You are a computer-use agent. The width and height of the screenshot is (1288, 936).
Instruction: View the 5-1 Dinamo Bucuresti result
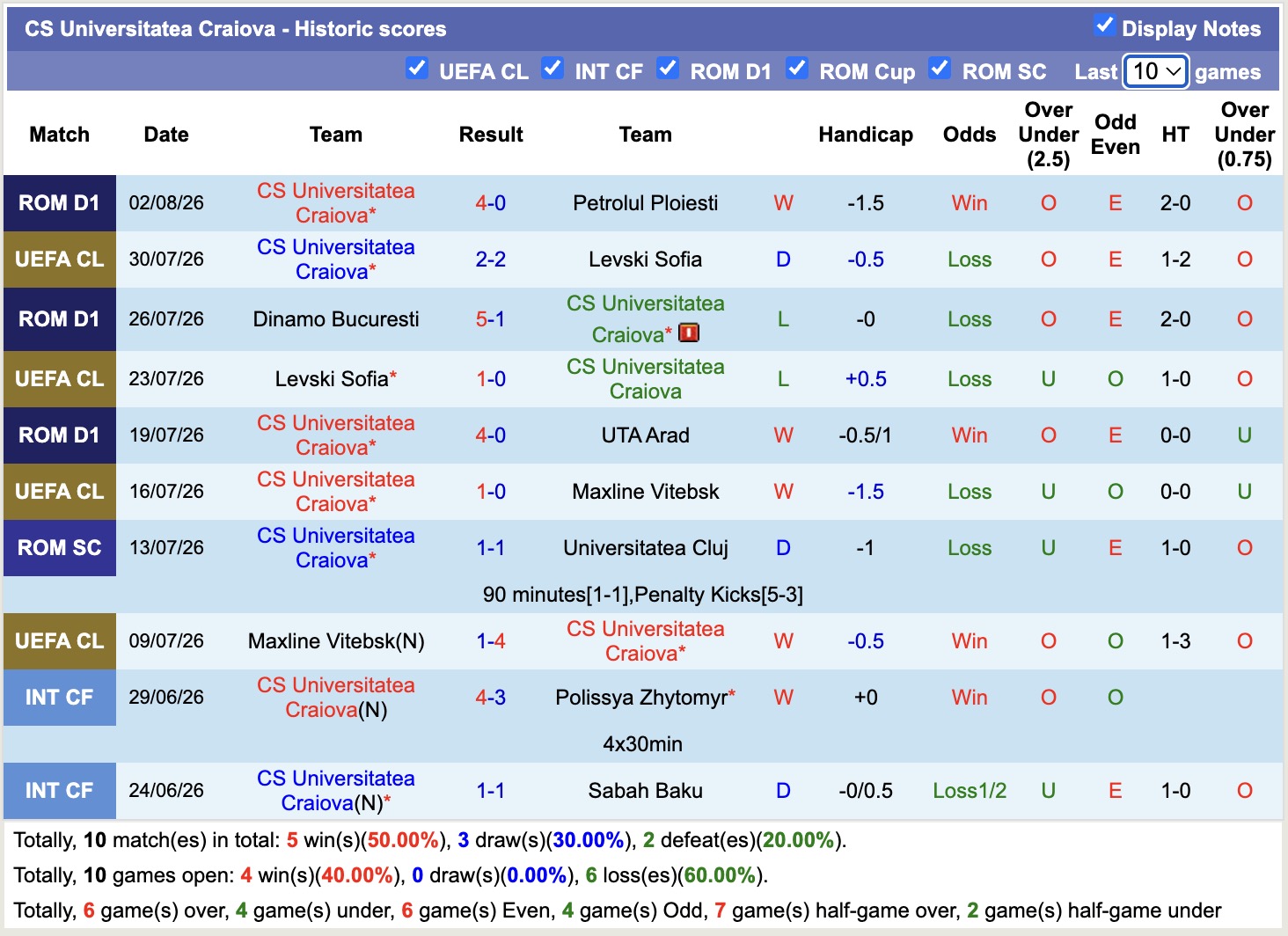[491, 319]
